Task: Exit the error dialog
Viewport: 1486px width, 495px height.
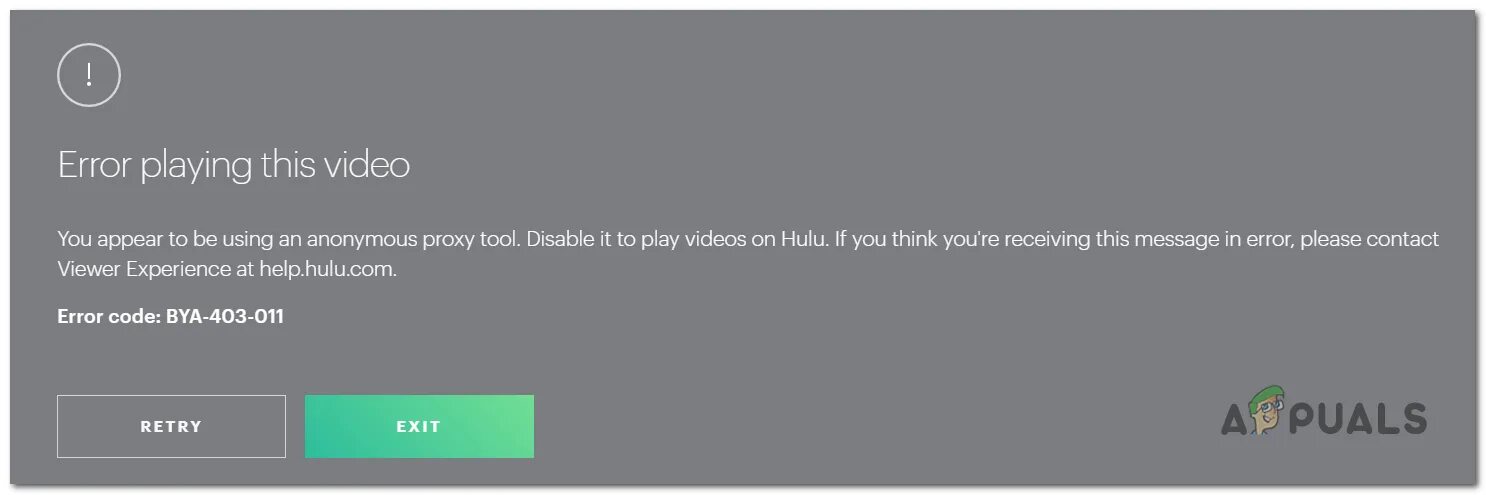Action: click(419, 426)
